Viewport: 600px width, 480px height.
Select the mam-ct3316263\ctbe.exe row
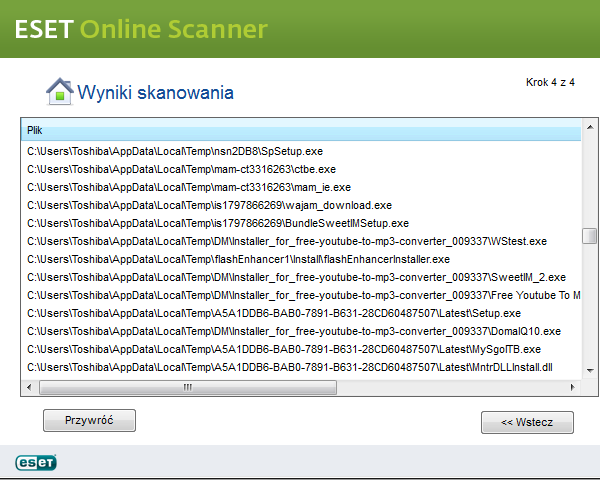point(301,169)
